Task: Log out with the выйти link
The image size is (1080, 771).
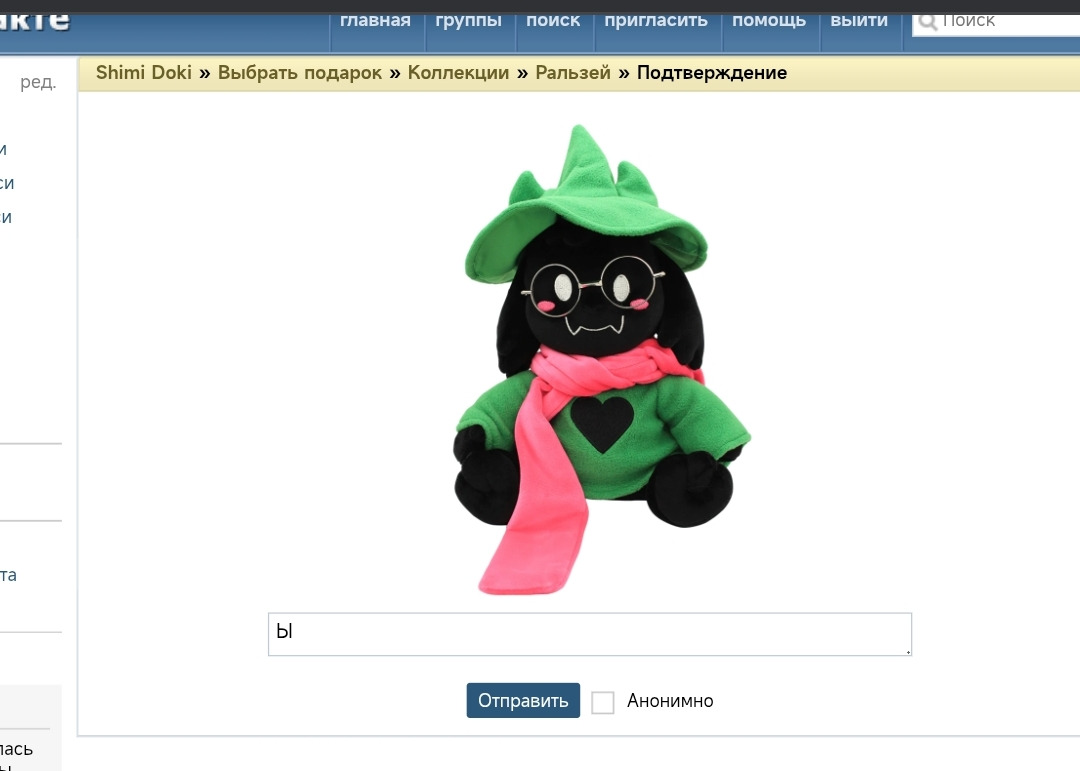Action: [x=859, y=21]
